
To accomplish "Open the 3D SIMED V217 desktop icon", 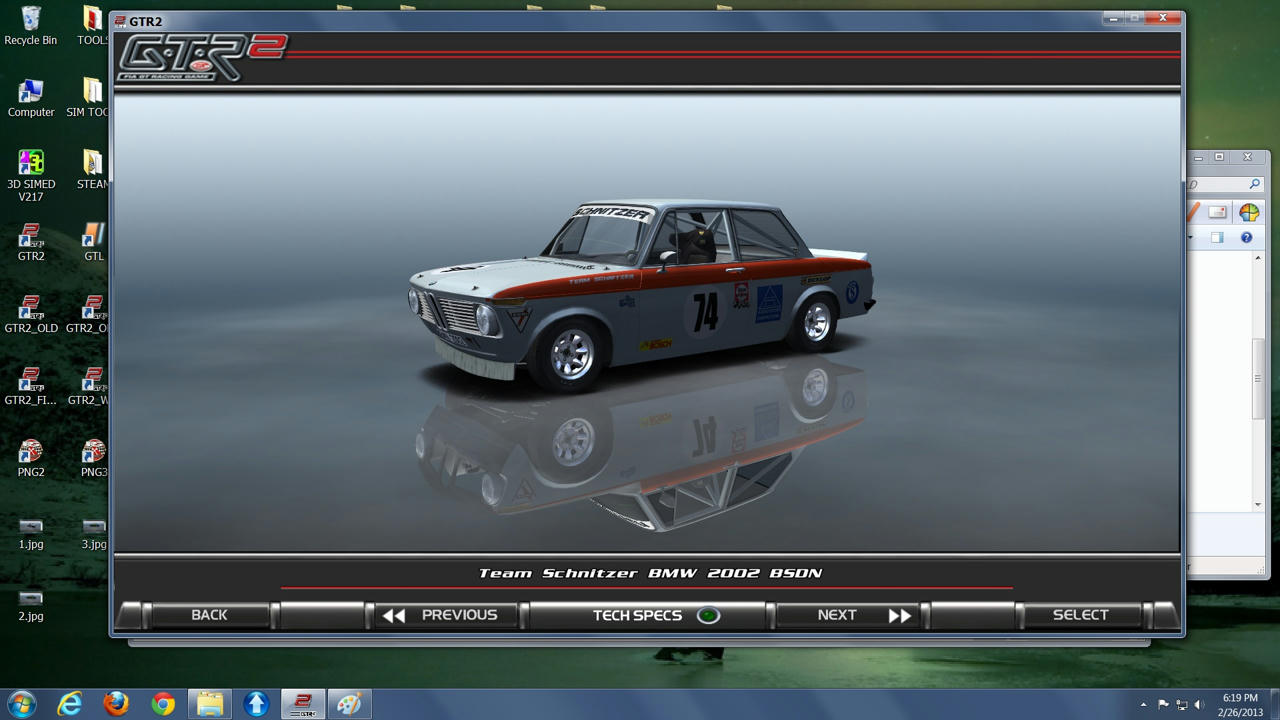I will pyautogui.click(x=31, y=176).
